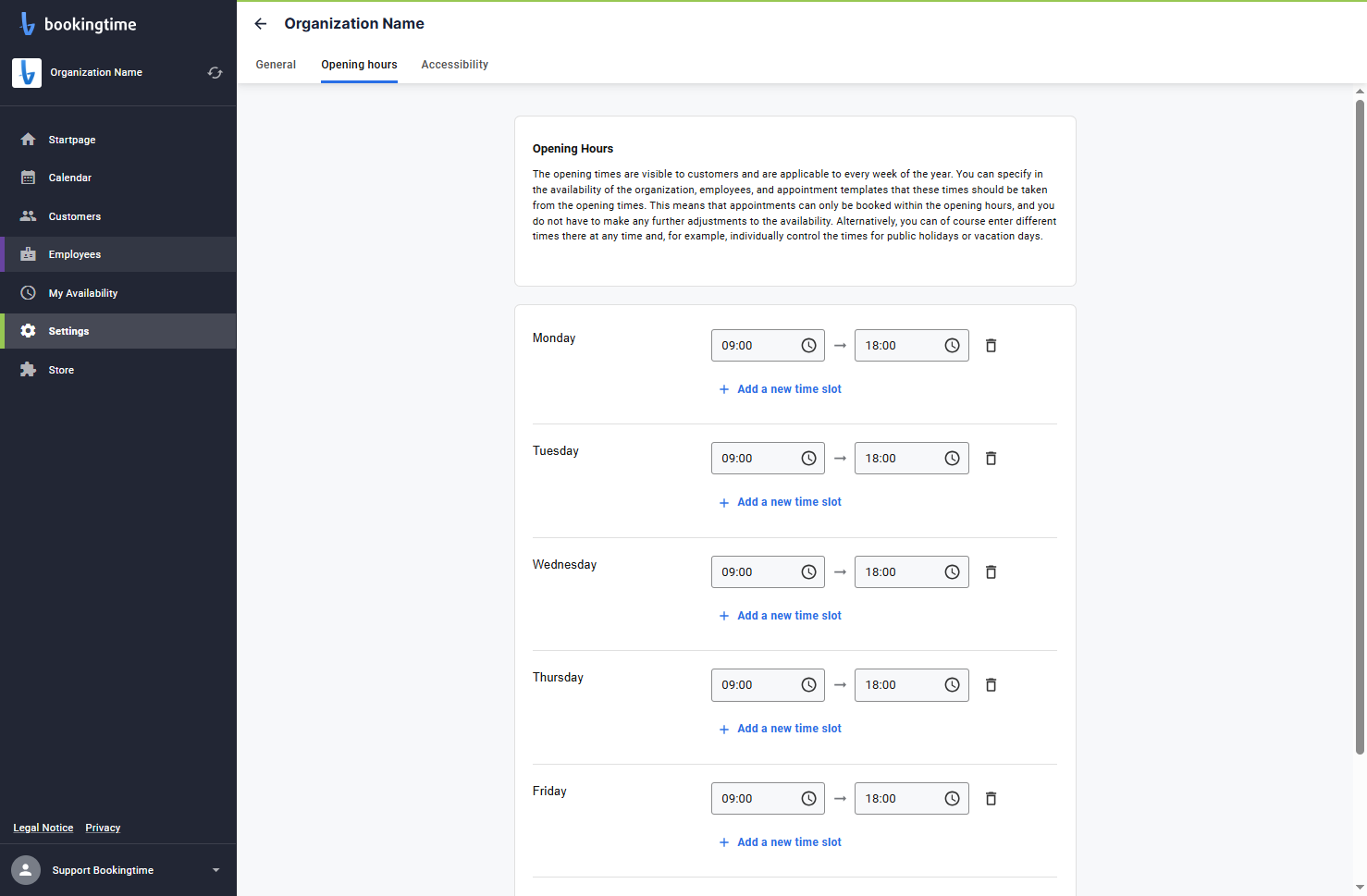The image size is (1367, 896).
Task: Add a new time slot for Thursday
Action: 781,729
